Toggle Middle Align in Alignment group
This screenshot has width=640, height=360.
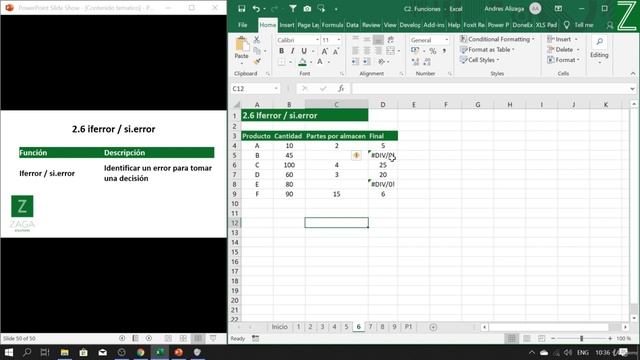367,40
